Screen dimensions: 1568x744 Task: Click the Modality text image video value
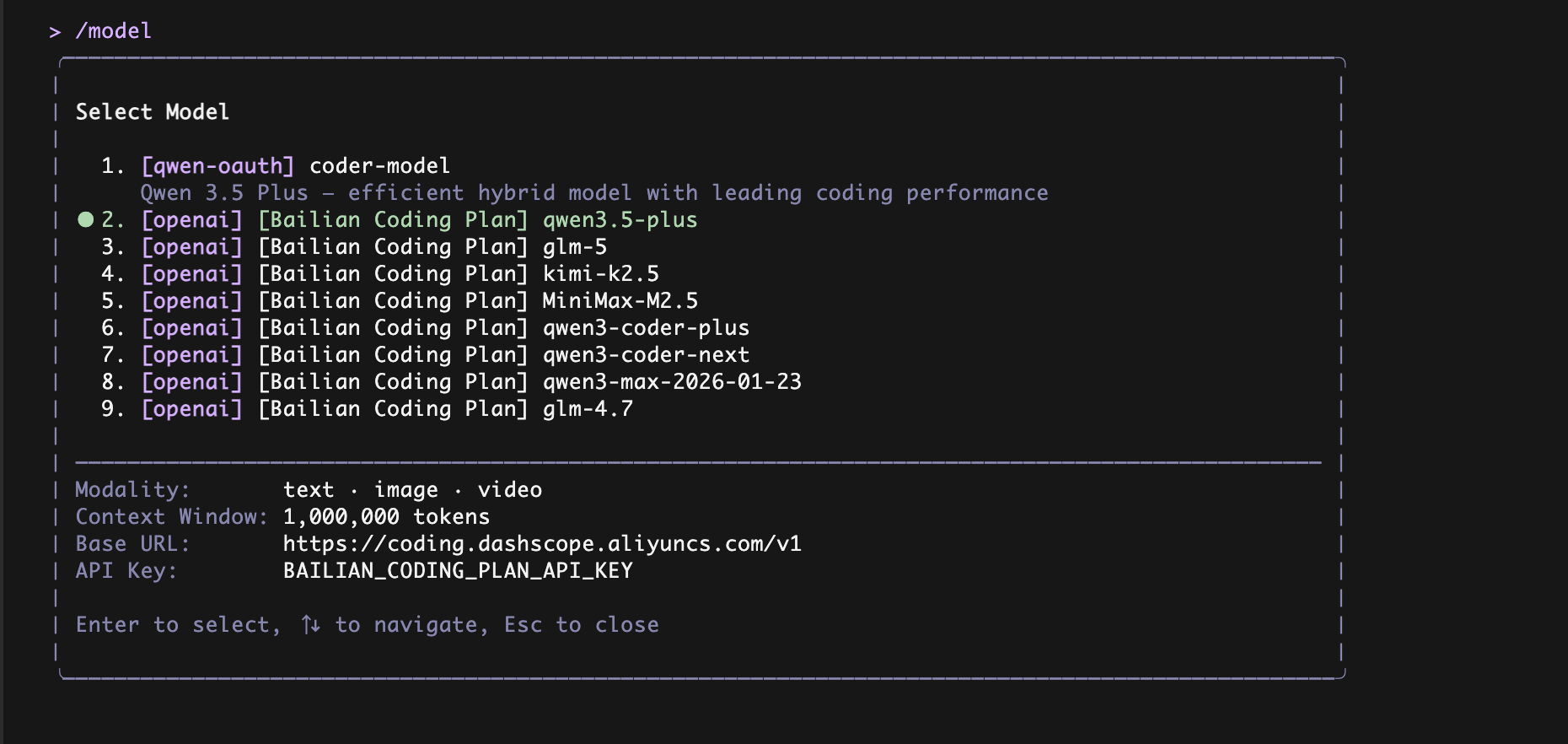point(412,490)
